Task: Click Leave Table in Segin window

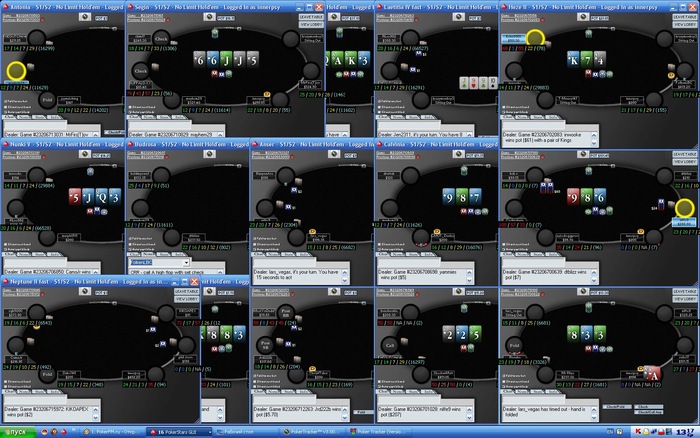Action: tap(311, 17)
